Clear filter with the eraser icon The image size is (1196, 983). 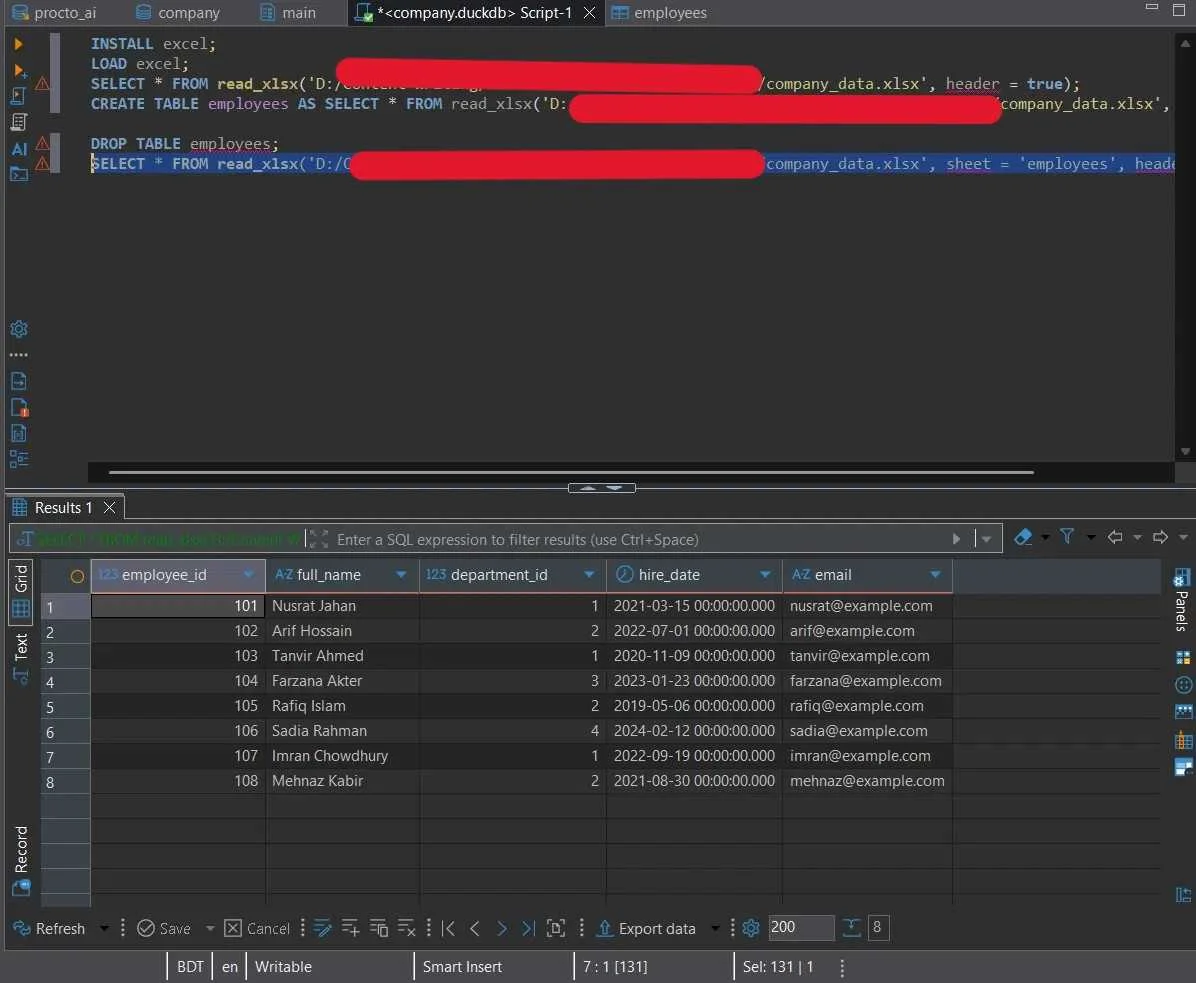point(1023,538)
